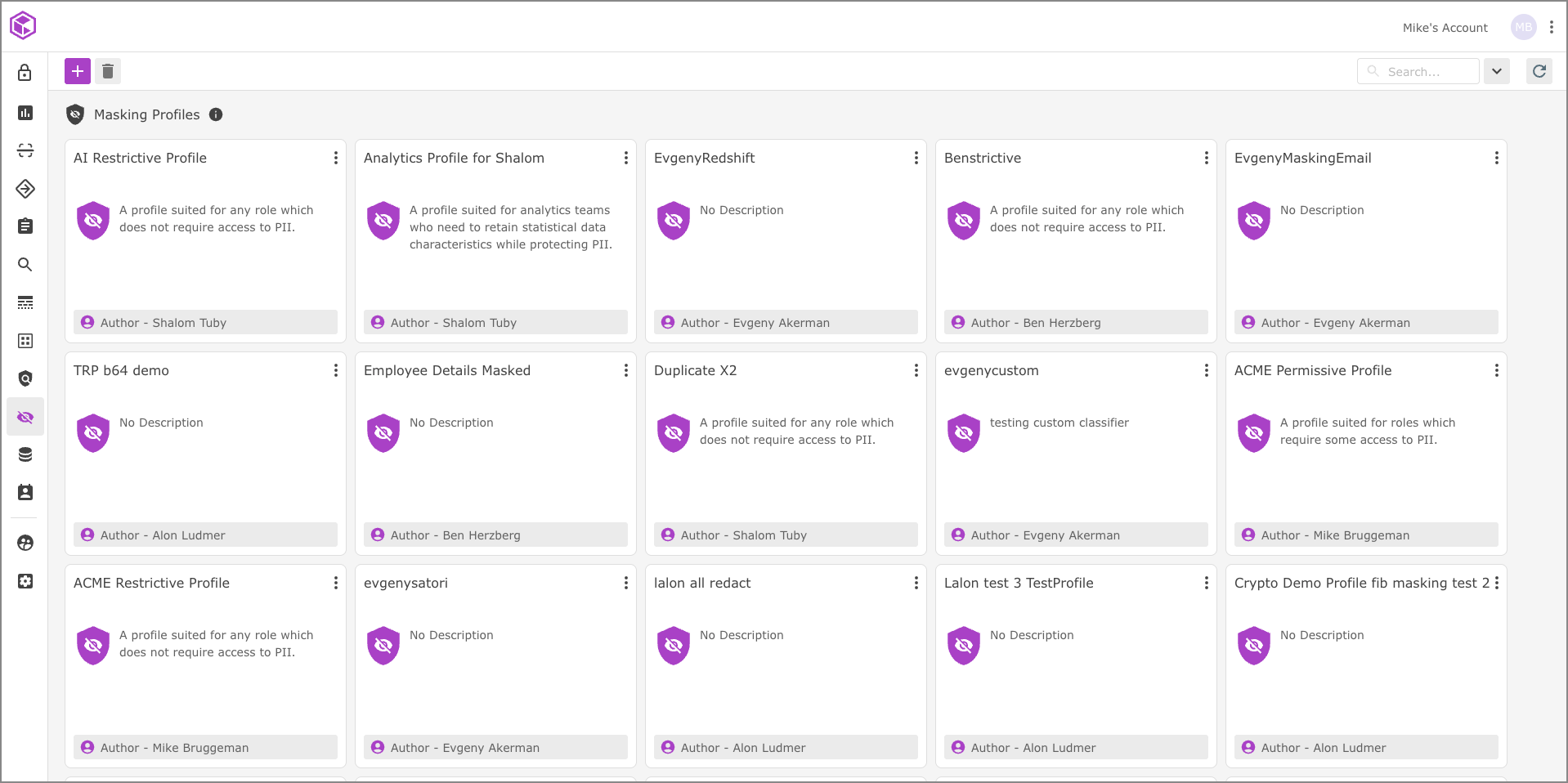This screenshot has width=1568, height=783.
Task: Click the trash delete icon in toolbar
Action: [x=108, y=71]
